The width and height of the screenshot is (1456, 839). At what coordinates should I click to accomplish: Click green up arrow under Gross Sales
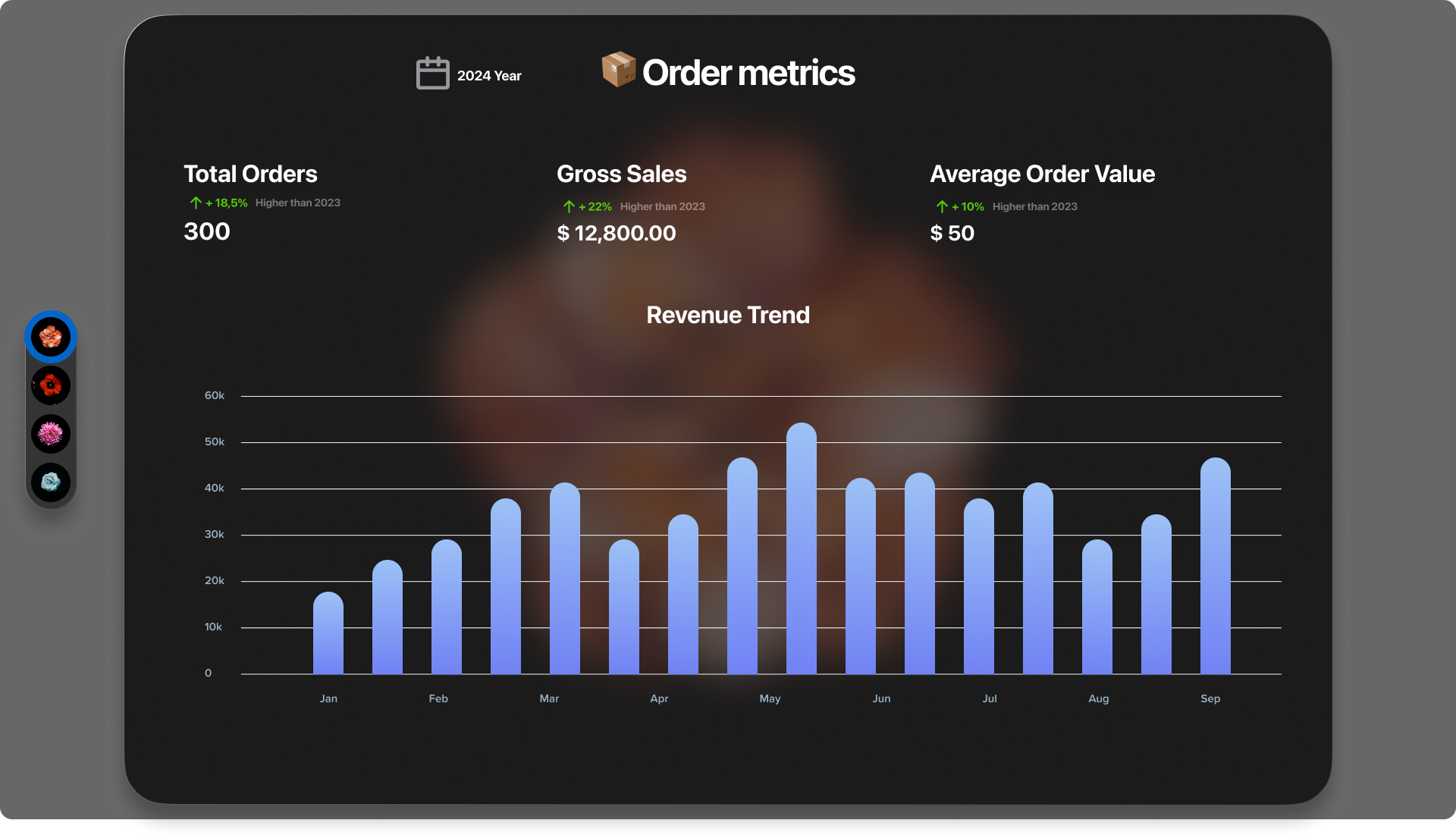click(x=569, y=206)
